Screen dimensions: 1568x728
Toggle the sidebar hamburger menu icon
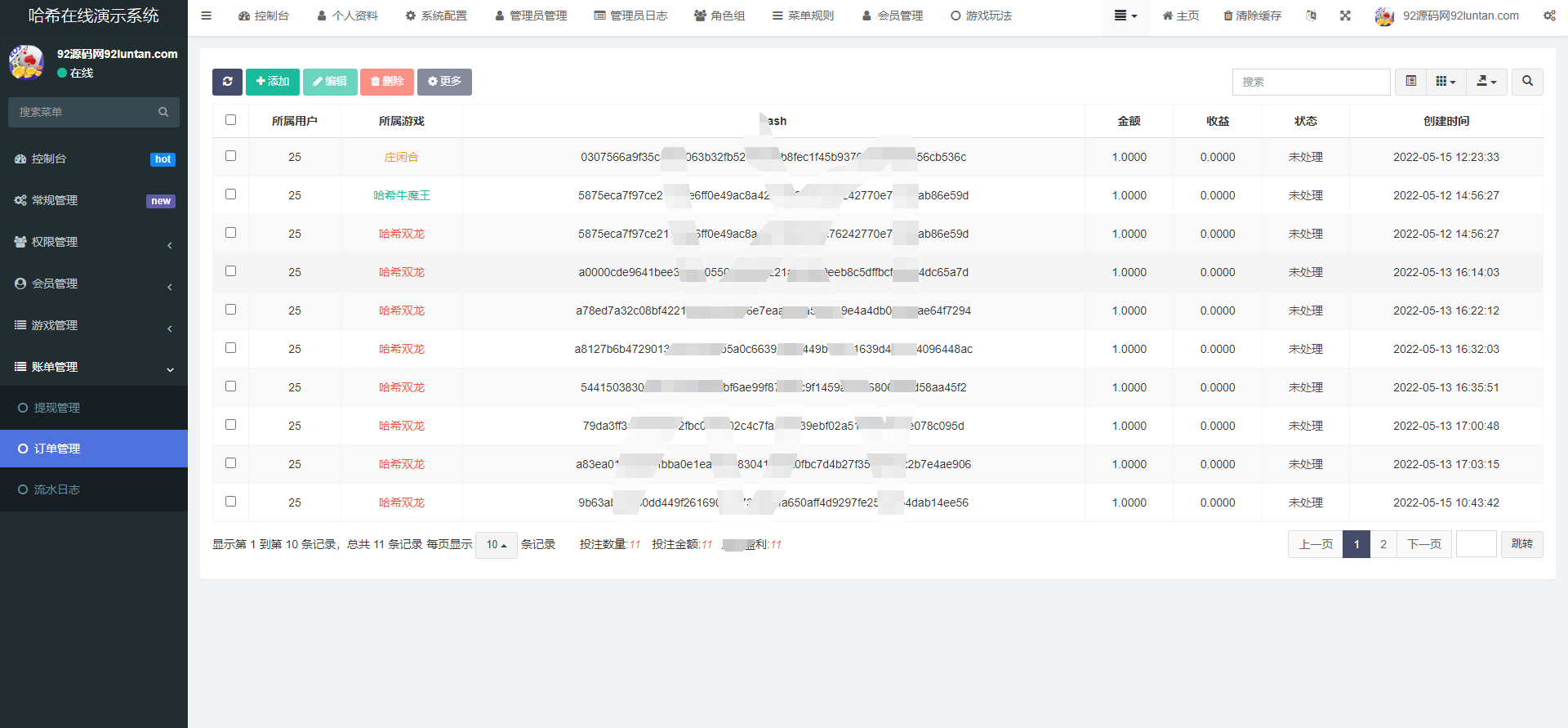point(207,16)
